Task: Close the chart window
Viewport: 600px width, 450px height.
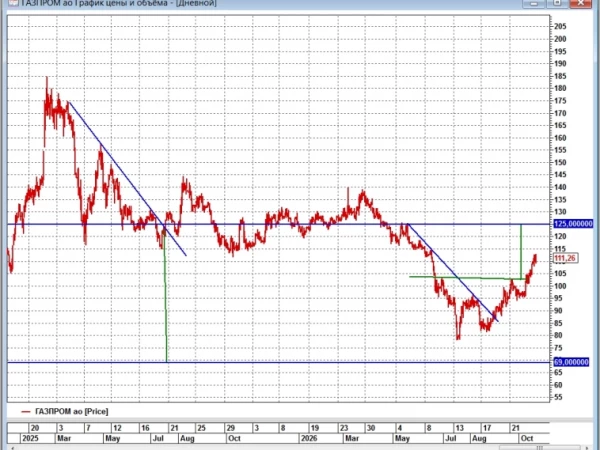Action: click(580, 3)
